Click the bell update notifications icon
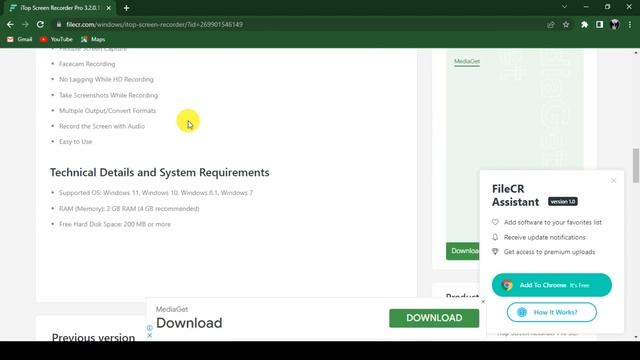The width and height of the screenshot is (640, 360). pyautogui.click(x=495, y=237)
